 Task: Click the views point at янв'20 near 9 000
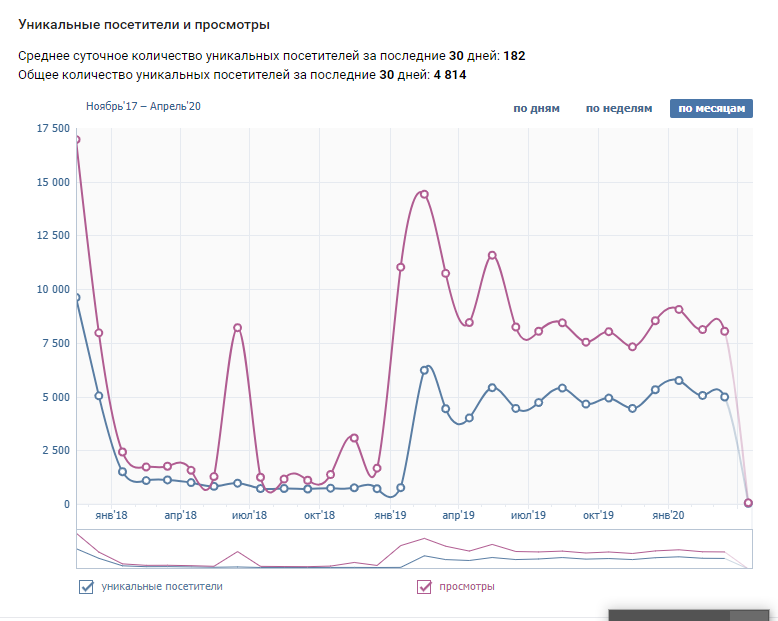(679, 309)
